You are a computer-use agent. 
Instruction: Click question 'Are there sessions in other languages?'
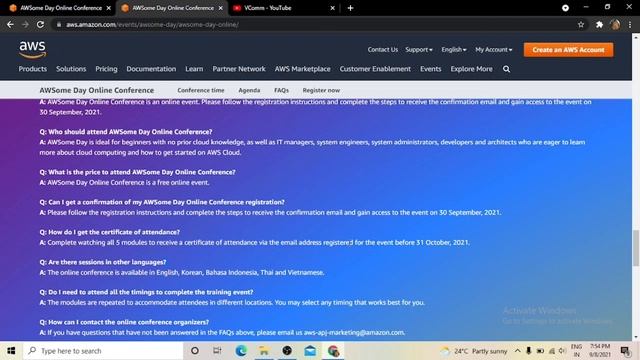(103, 262)
